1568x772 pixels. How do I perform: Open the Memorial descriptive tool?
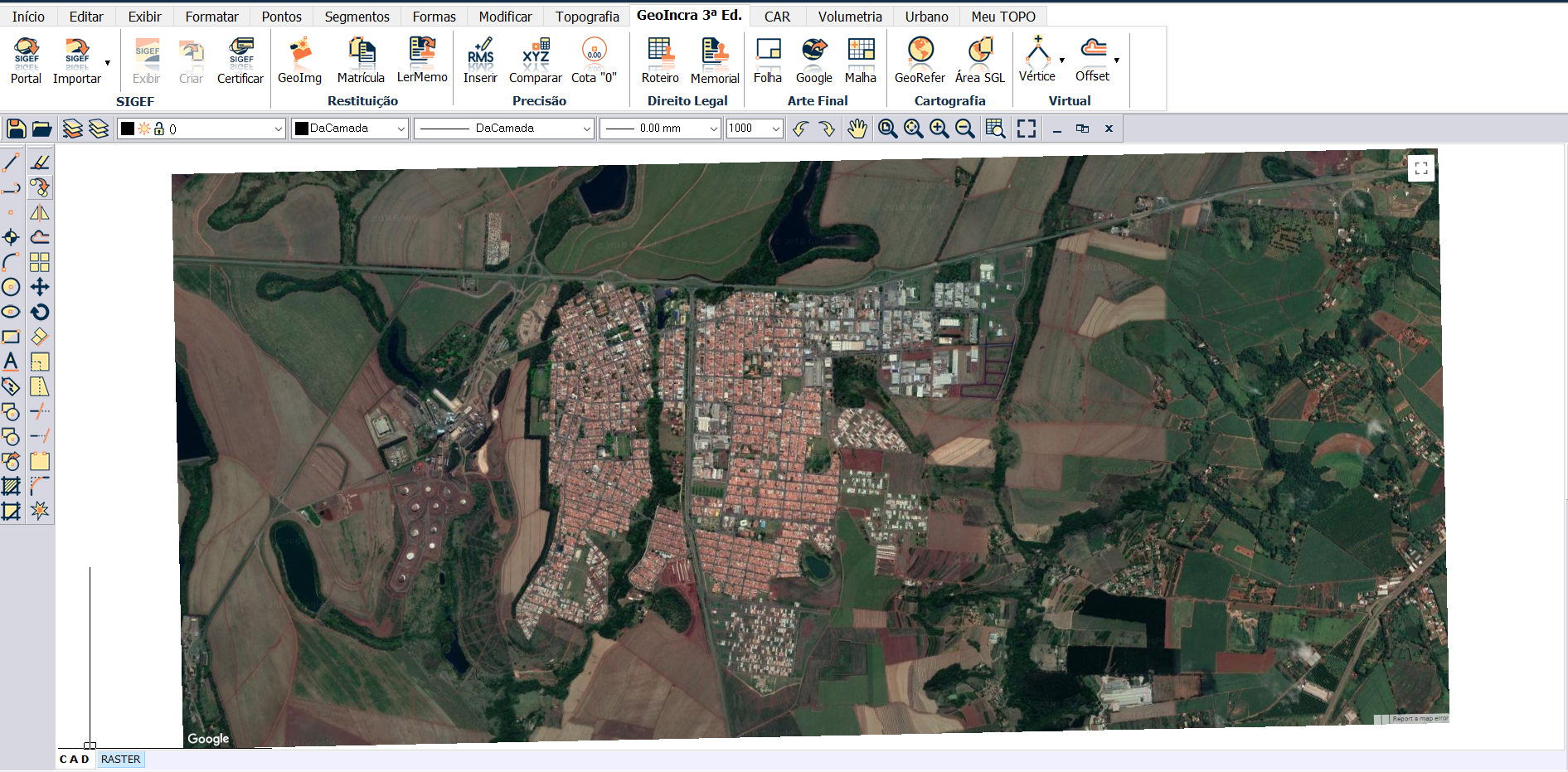click(x=714, y=61)
